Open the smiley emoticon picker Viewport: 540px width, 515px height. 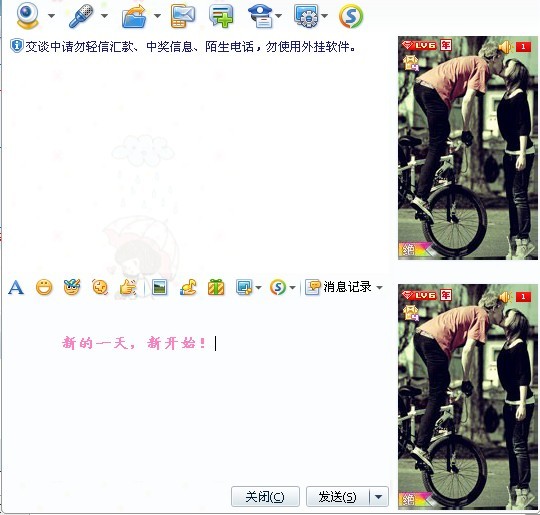pos(44,287)
